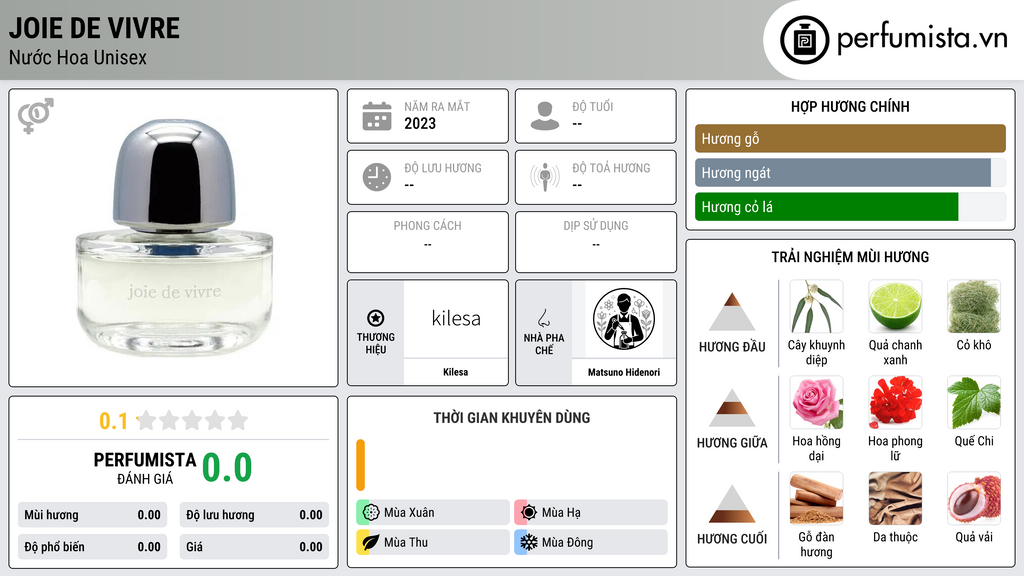Click the Da thuộc leather thumbnail
The width and height of the screenshot is (1024, 576).
(895, 499)
